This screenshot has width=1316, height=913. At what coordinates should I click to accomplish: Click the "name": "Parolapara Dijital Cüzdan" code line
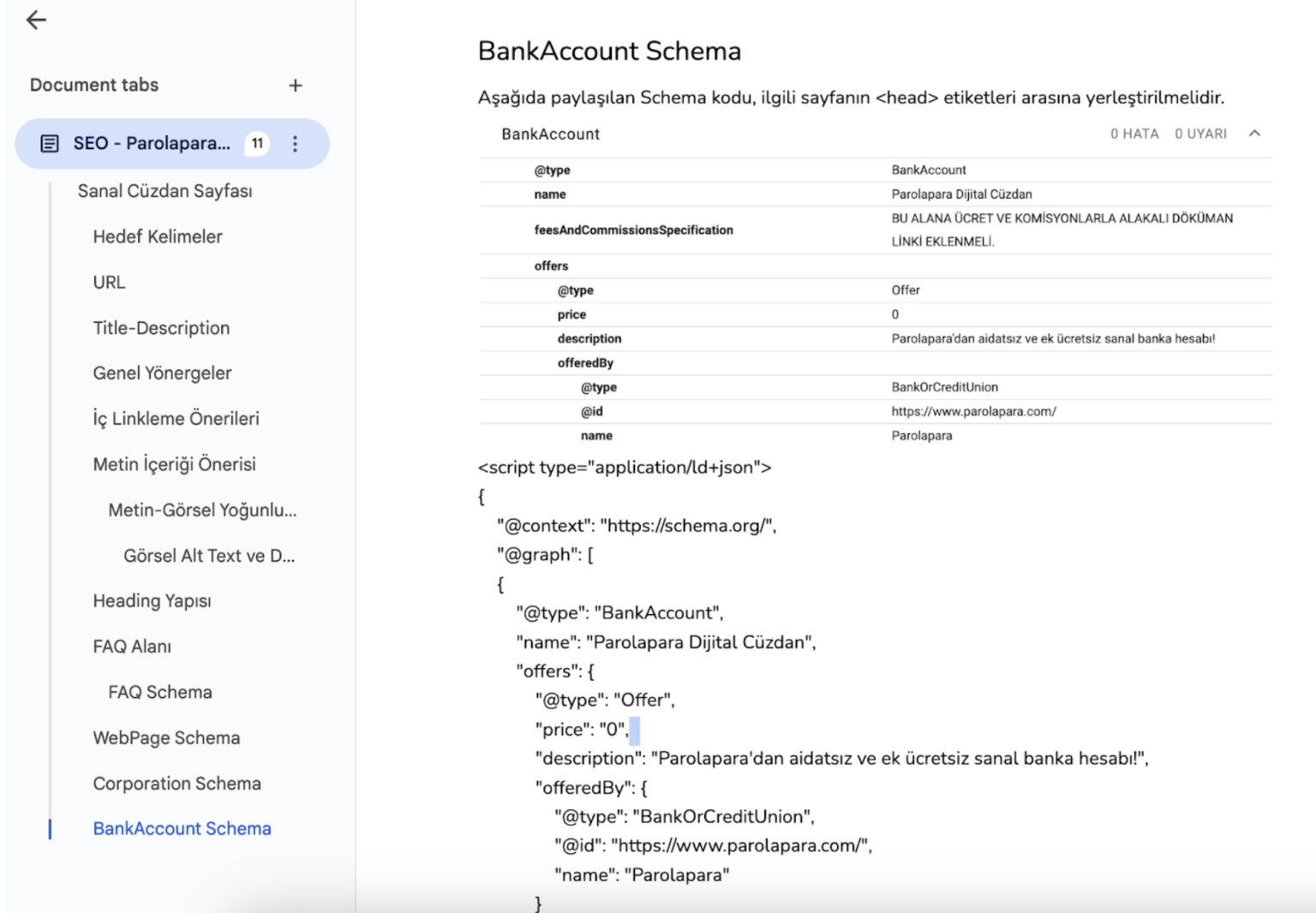click(666, 642)
